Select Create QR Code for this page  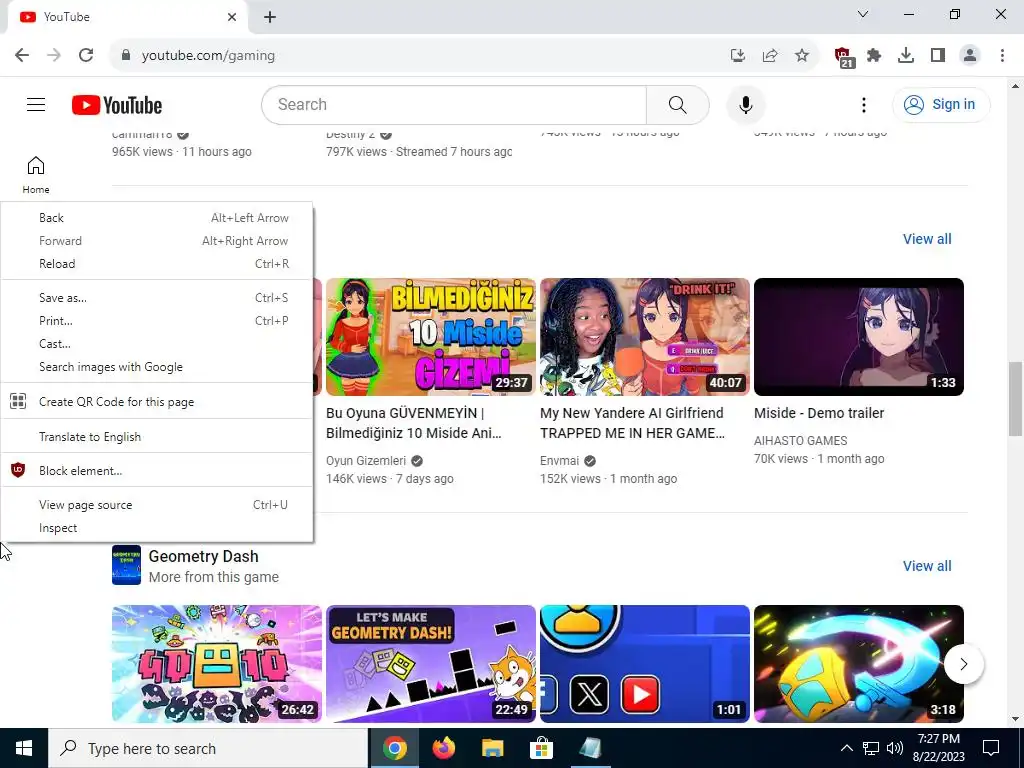157,402
